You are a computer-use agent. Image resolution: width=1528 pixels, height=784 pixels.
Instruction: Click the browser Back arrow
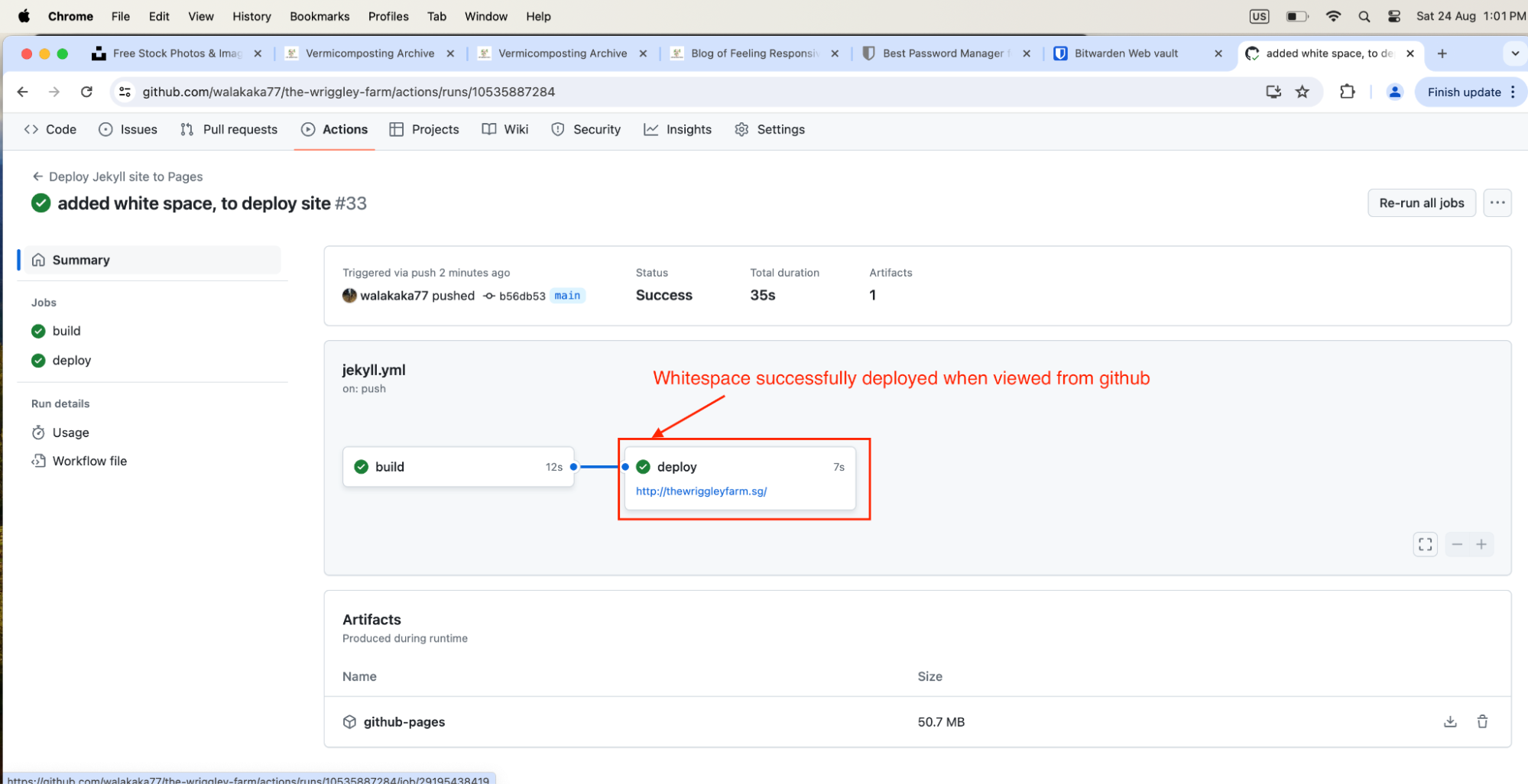[x=23, y=92]
